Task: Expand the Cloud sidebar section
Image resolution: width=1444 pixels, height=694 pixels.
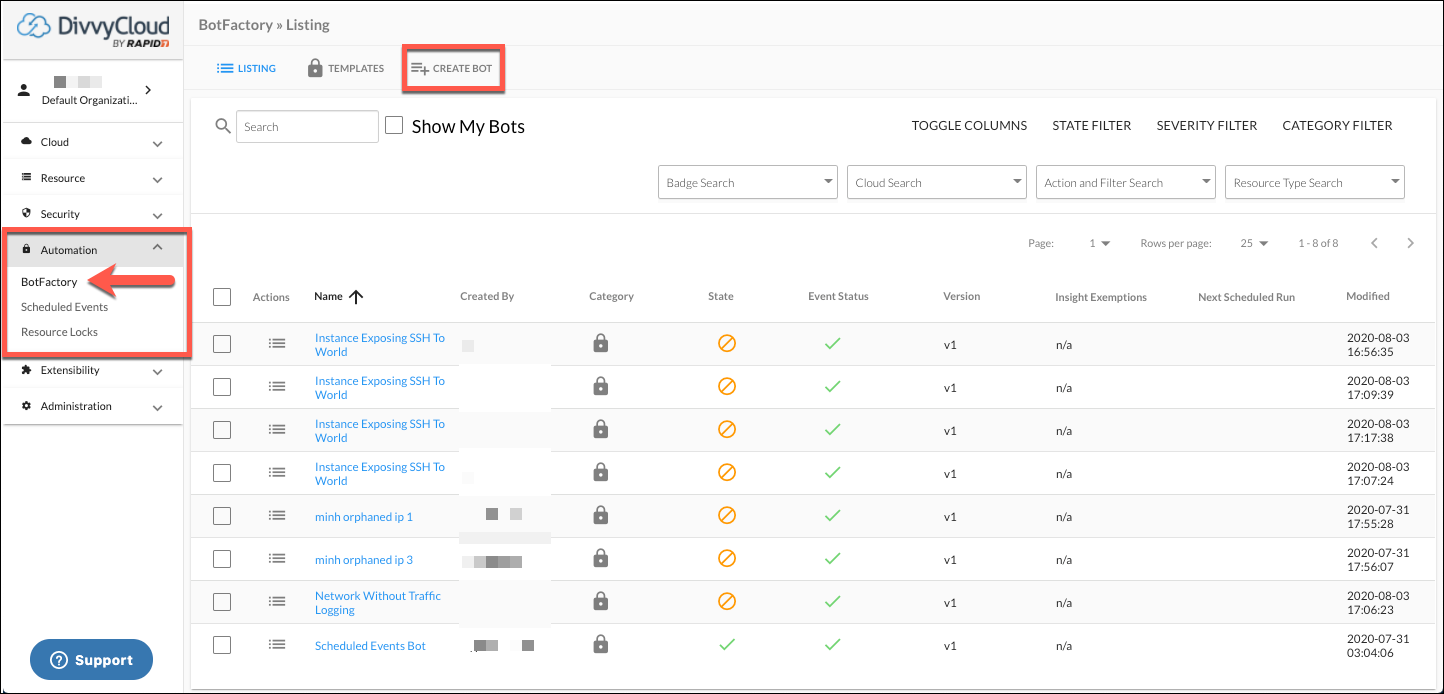Action: [92, 142]
